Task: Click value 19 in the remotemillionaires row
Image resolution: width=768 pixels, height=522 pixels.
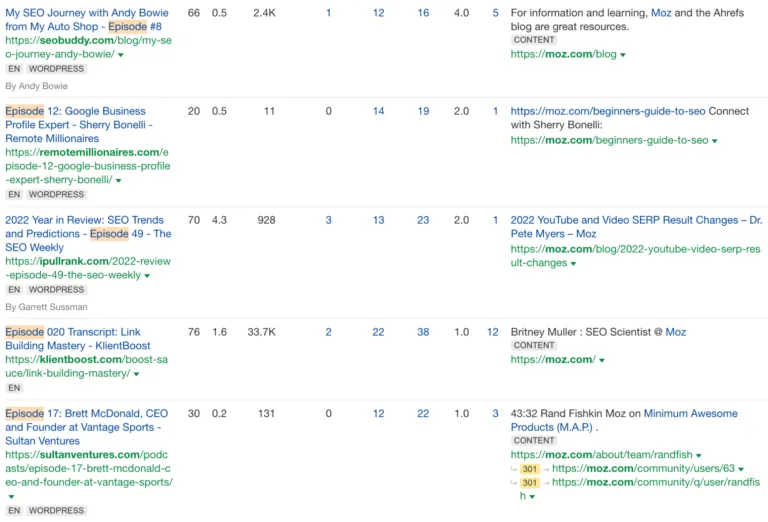Action: [423, 111]
